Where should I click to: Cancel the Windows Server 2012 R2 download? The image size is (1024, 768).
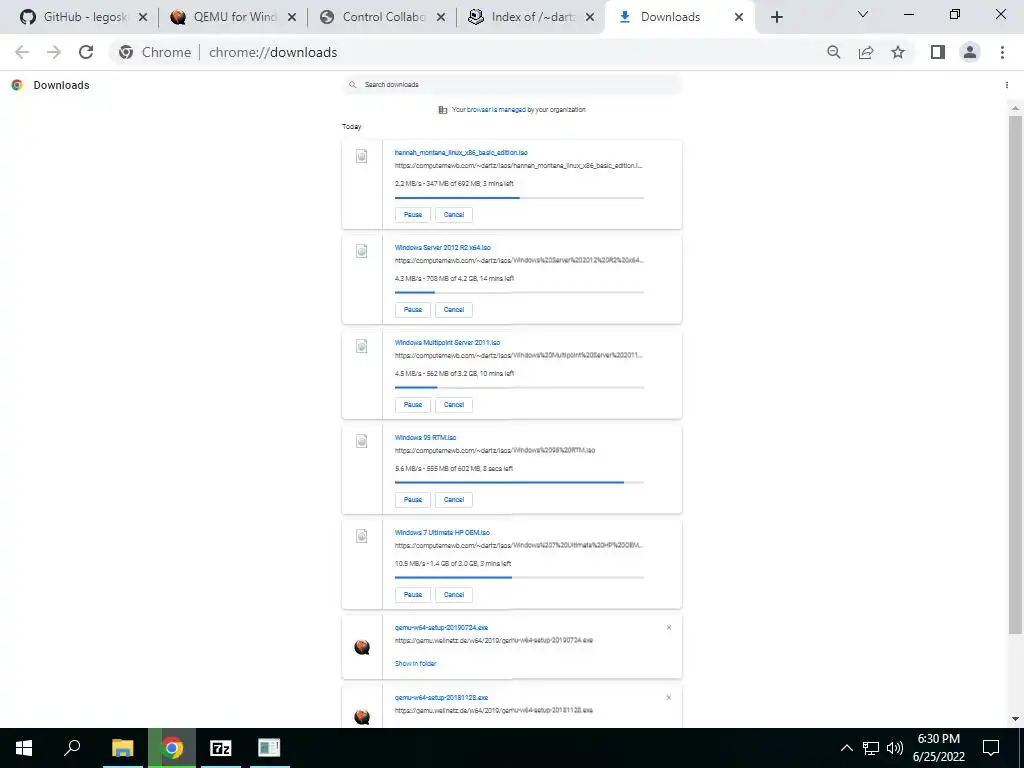pos(454,310)
